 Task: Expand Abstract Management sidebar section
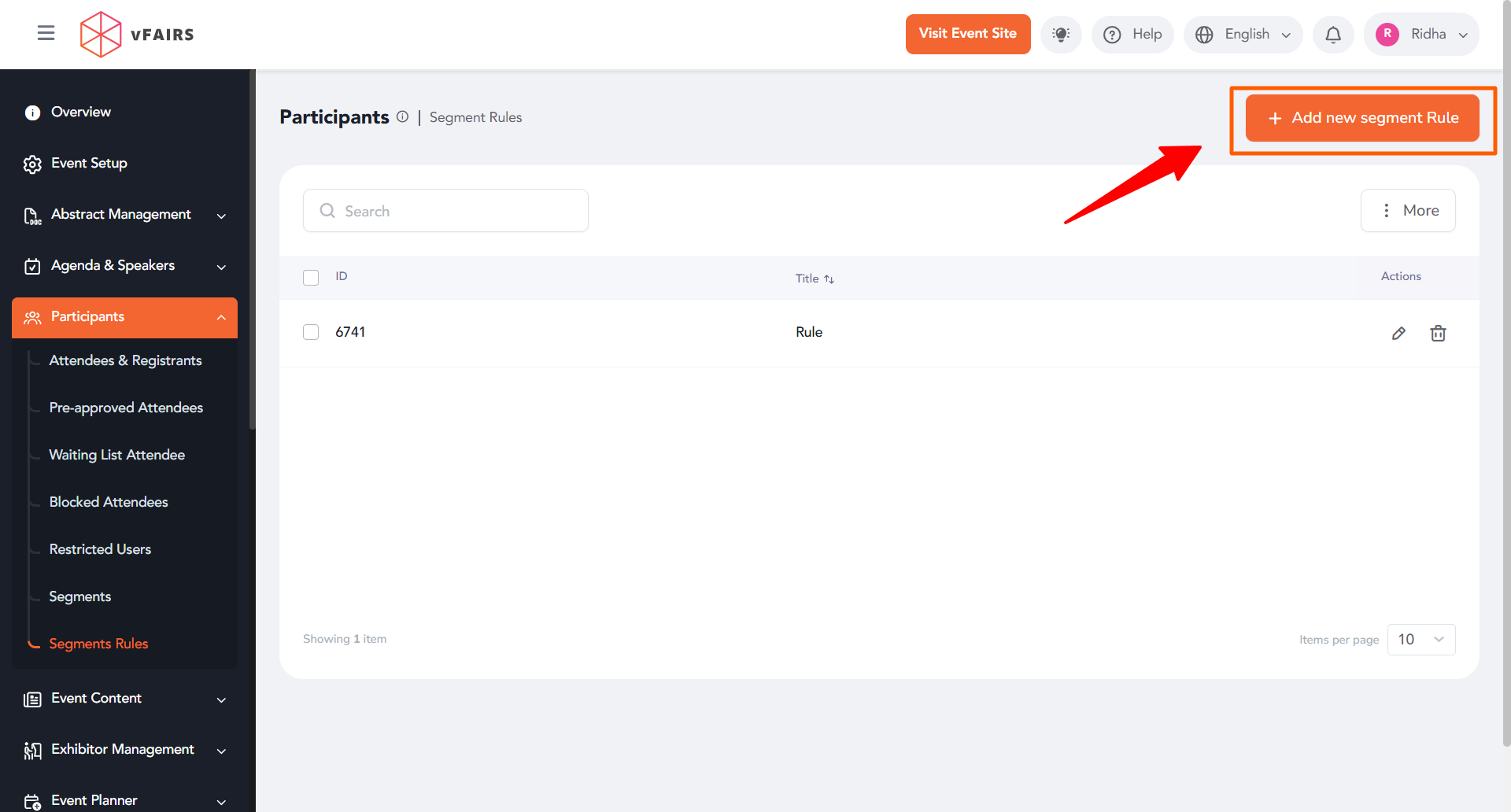click(124, 215)
